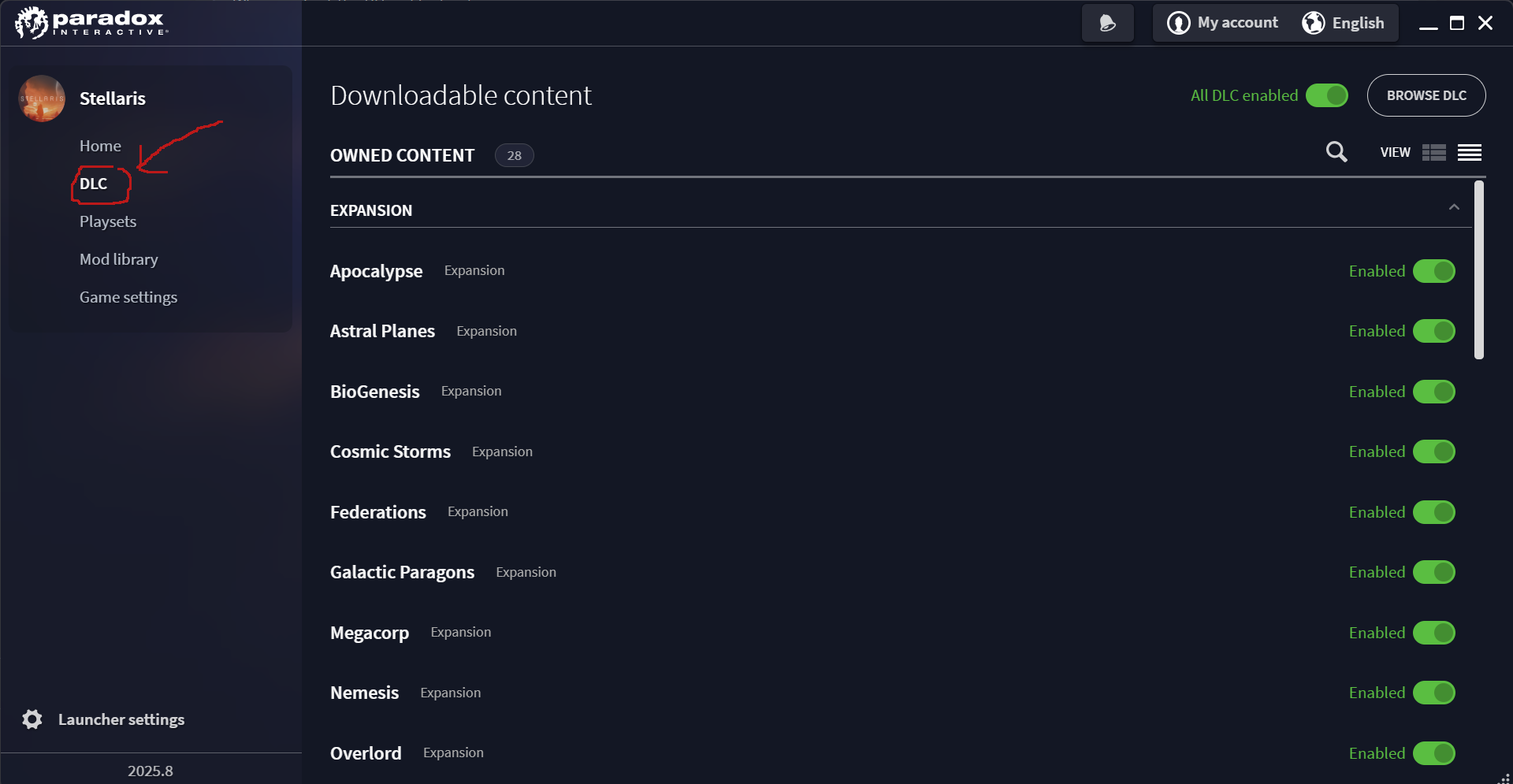This screenshot has width=1513, height=784.
Task: Click the BioGenesis expansion name
Action: click(x=374, y=392)
